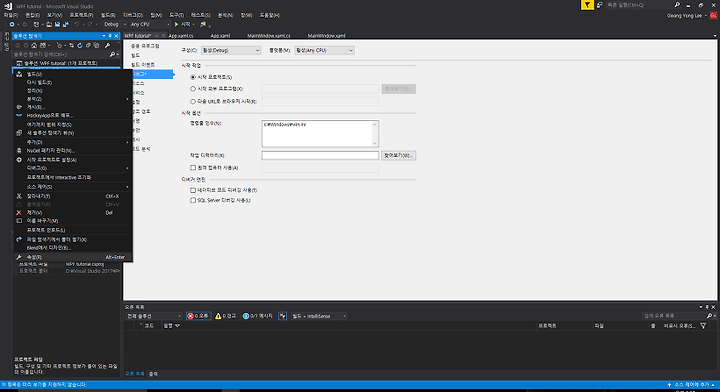Click the green Start debugging play icon
This screenshot has width=720, height=392.
pyautogui.click(x=176, y=24)
